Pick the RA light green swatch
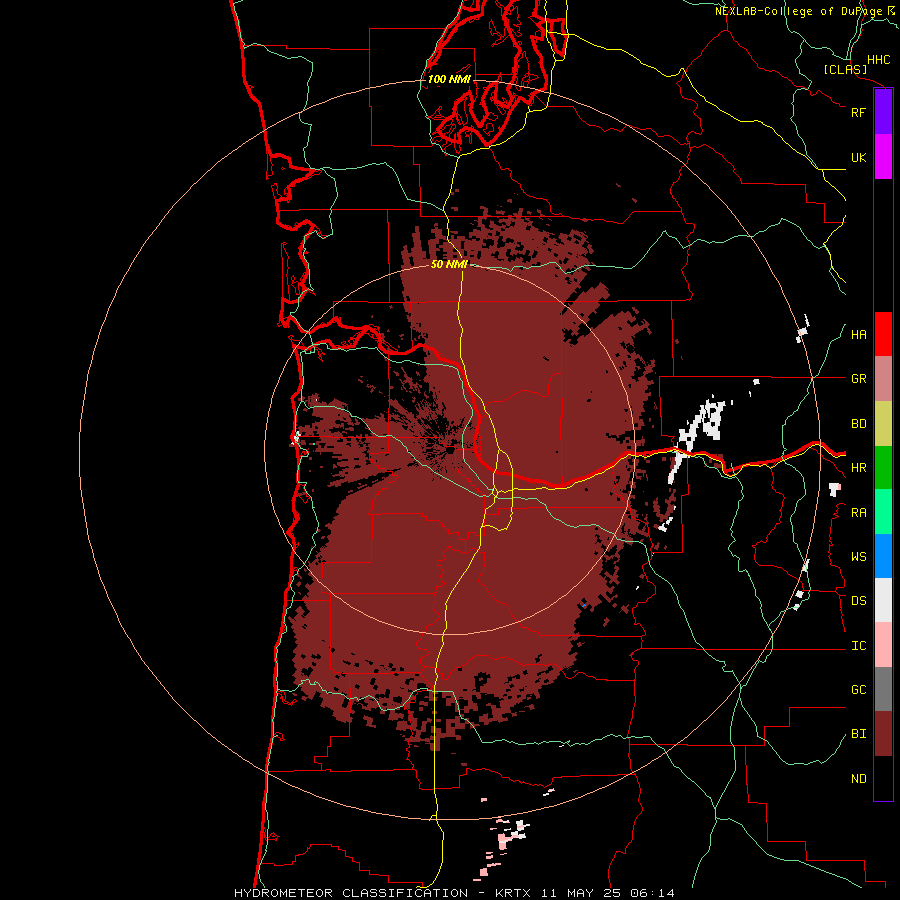 point(883,512)
